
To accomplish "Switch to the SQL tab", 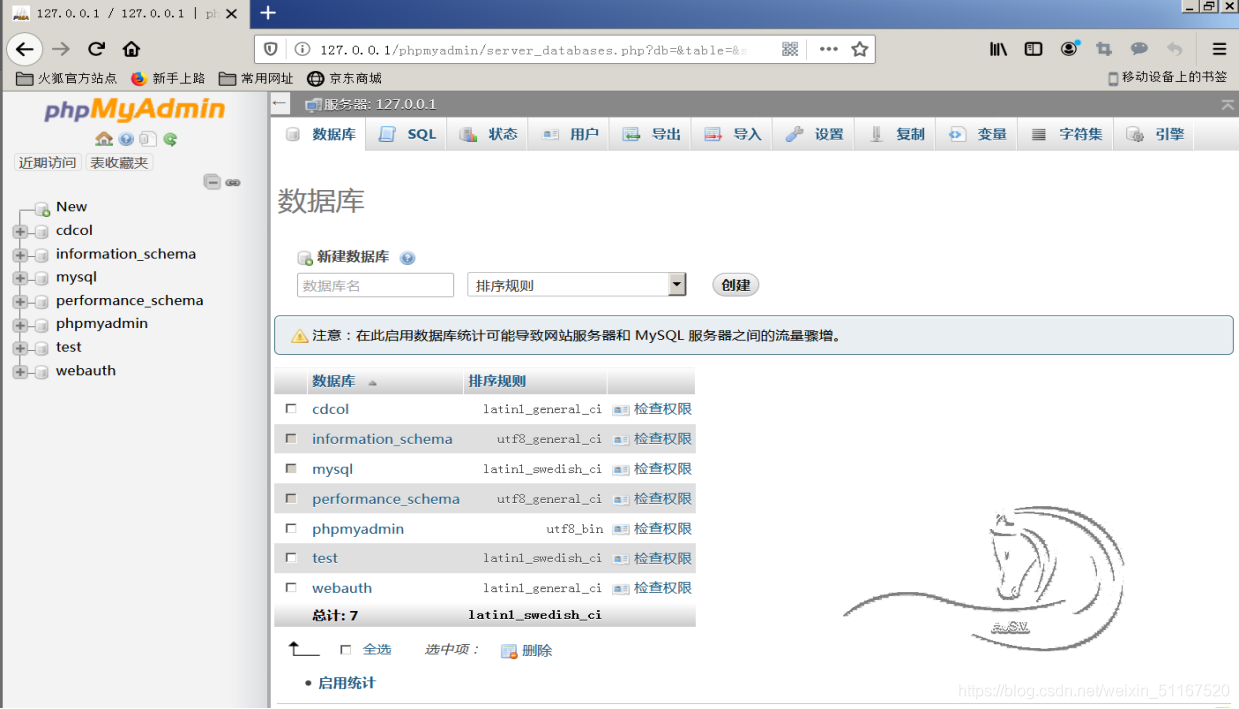I will point(407,134).
